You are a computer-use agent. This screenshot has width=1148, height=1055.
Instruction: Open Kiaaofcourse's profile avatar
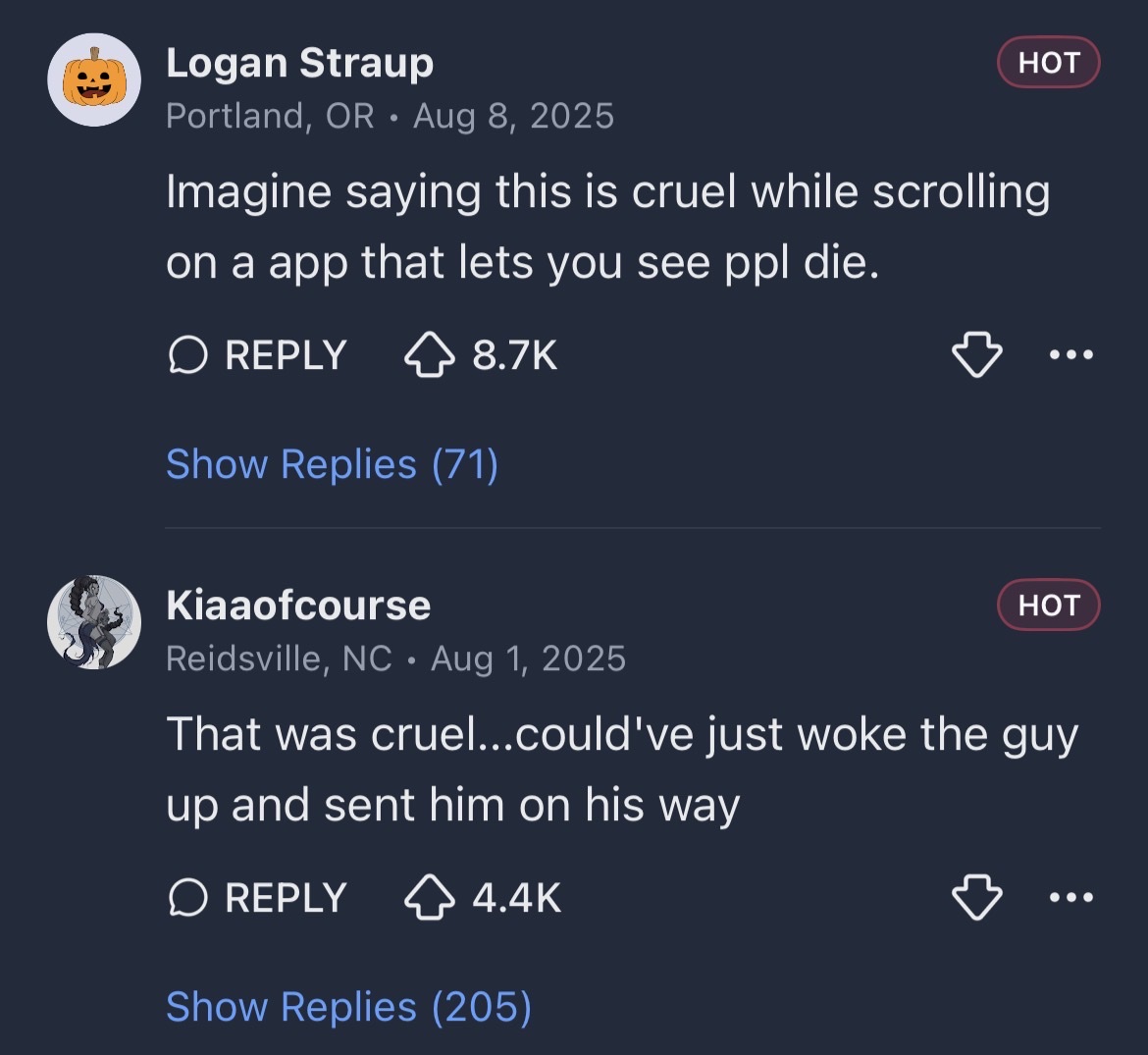click(x=95, y=622)
